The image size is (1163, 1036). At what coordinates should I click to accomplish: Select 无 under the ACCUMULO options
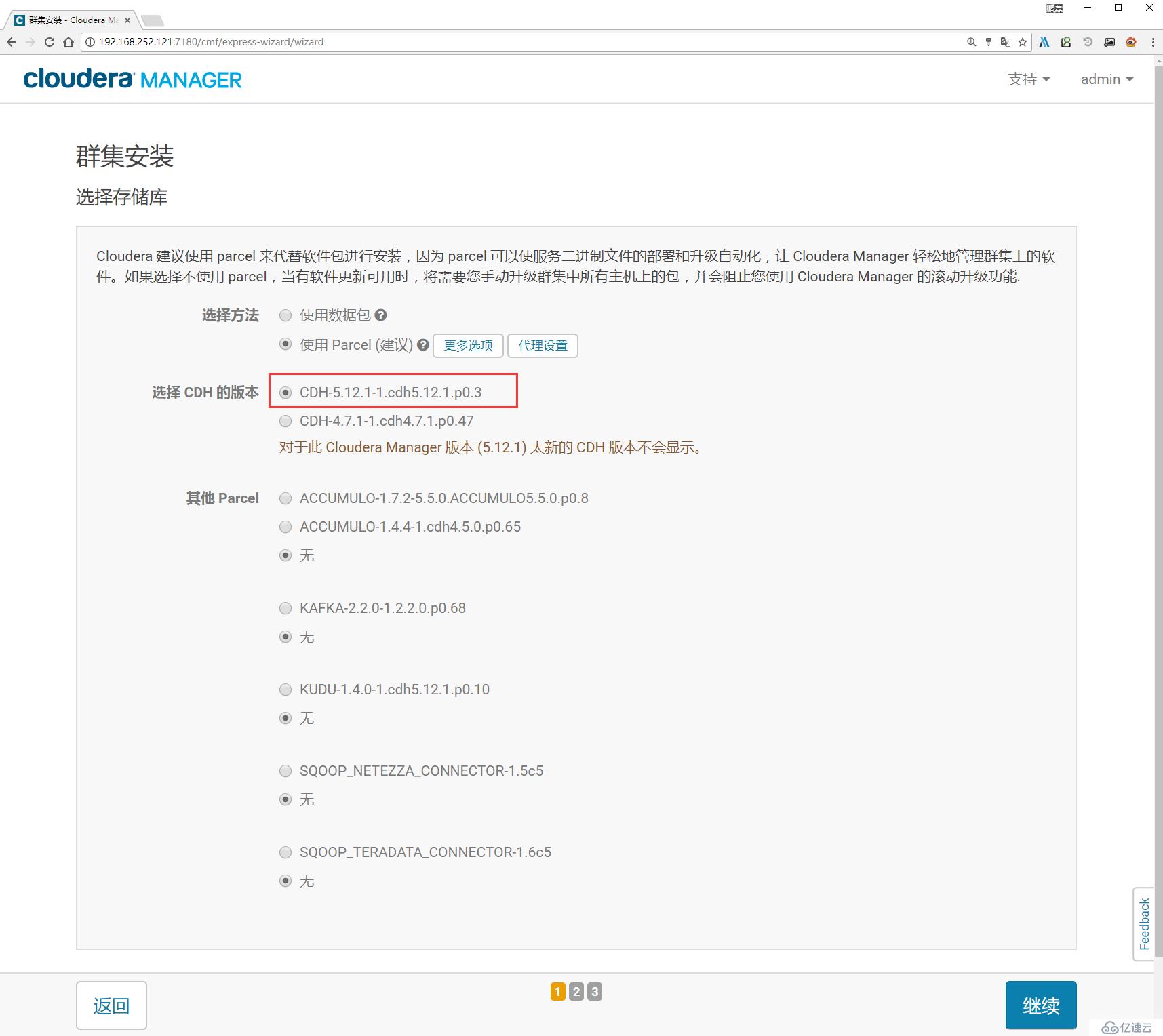coord(285,555)
